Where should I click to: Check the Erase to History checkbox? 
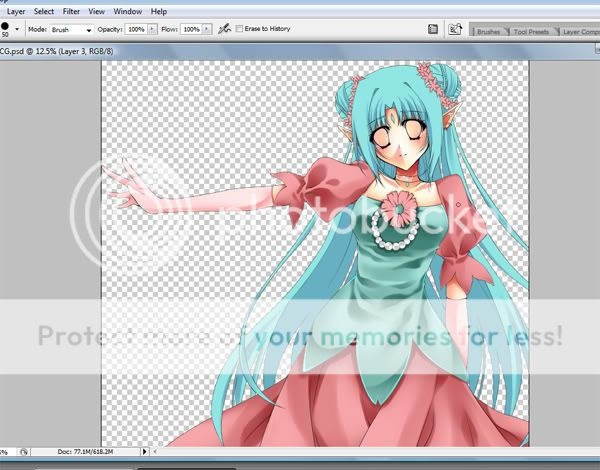coord(240,29)
